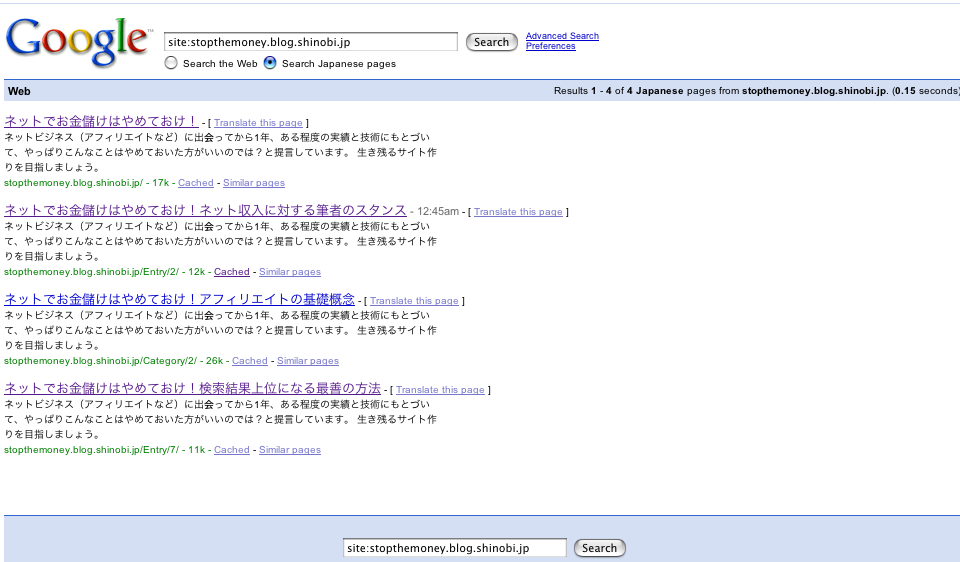The height and width of the screenshot is (562, 960).
Task: Open Cached copy of Category/2/ result
Action: [x=250, y=361]
